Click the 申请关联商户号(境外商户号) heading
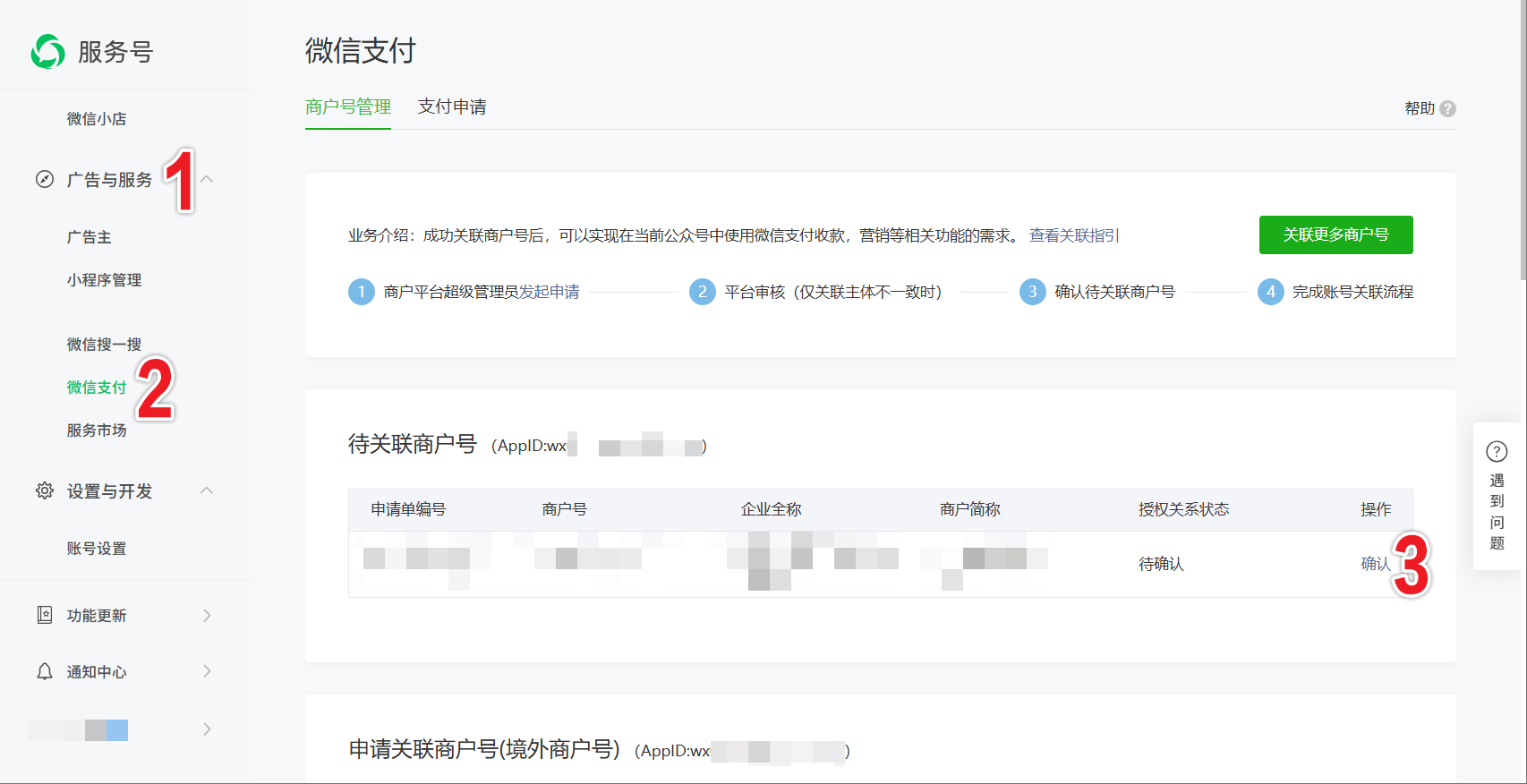This screenshot has width=1527, height=784. (x=484, y=749)
